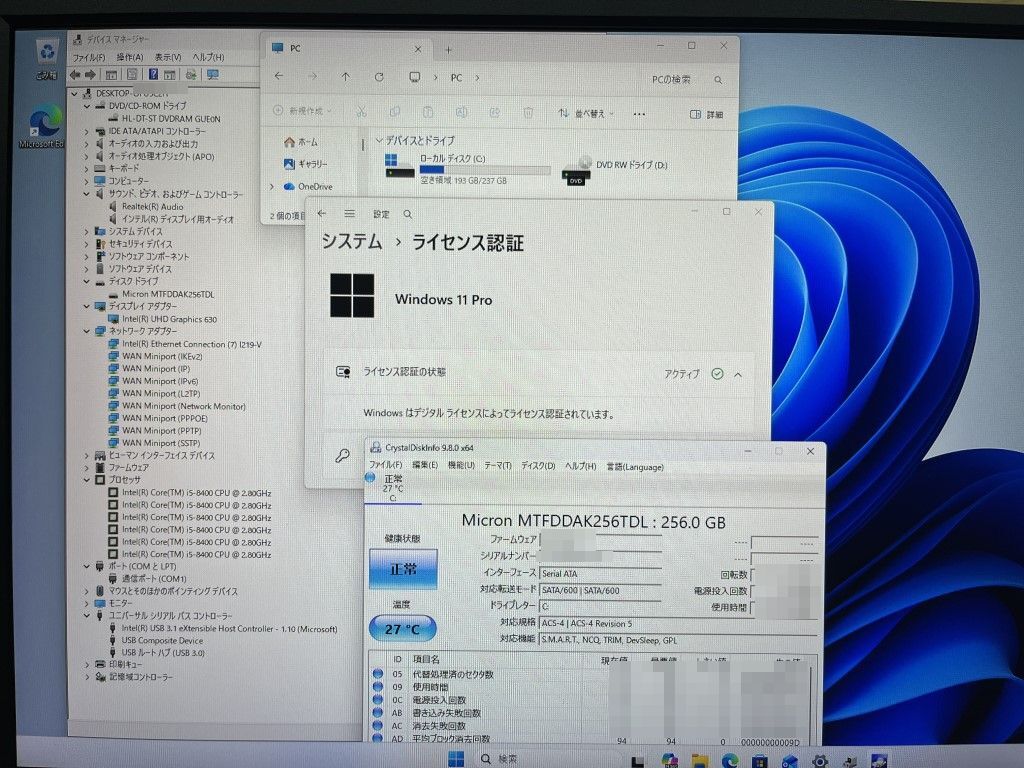Expand the キーボード node in Device Manager

(86, 168)
